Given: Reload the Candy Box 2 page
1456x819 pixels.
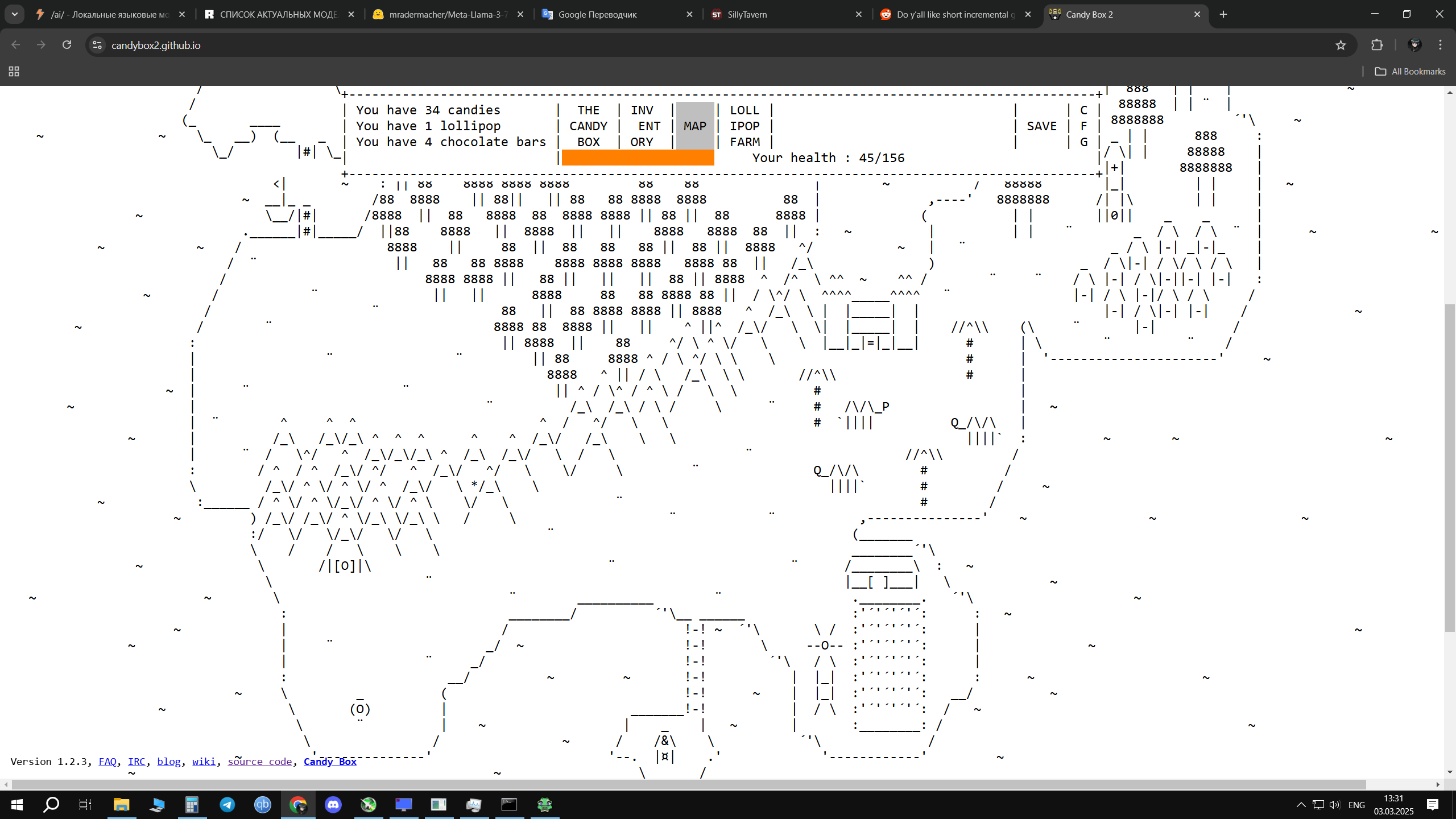Looking at the screenshot, I should (x=67, y=45).
